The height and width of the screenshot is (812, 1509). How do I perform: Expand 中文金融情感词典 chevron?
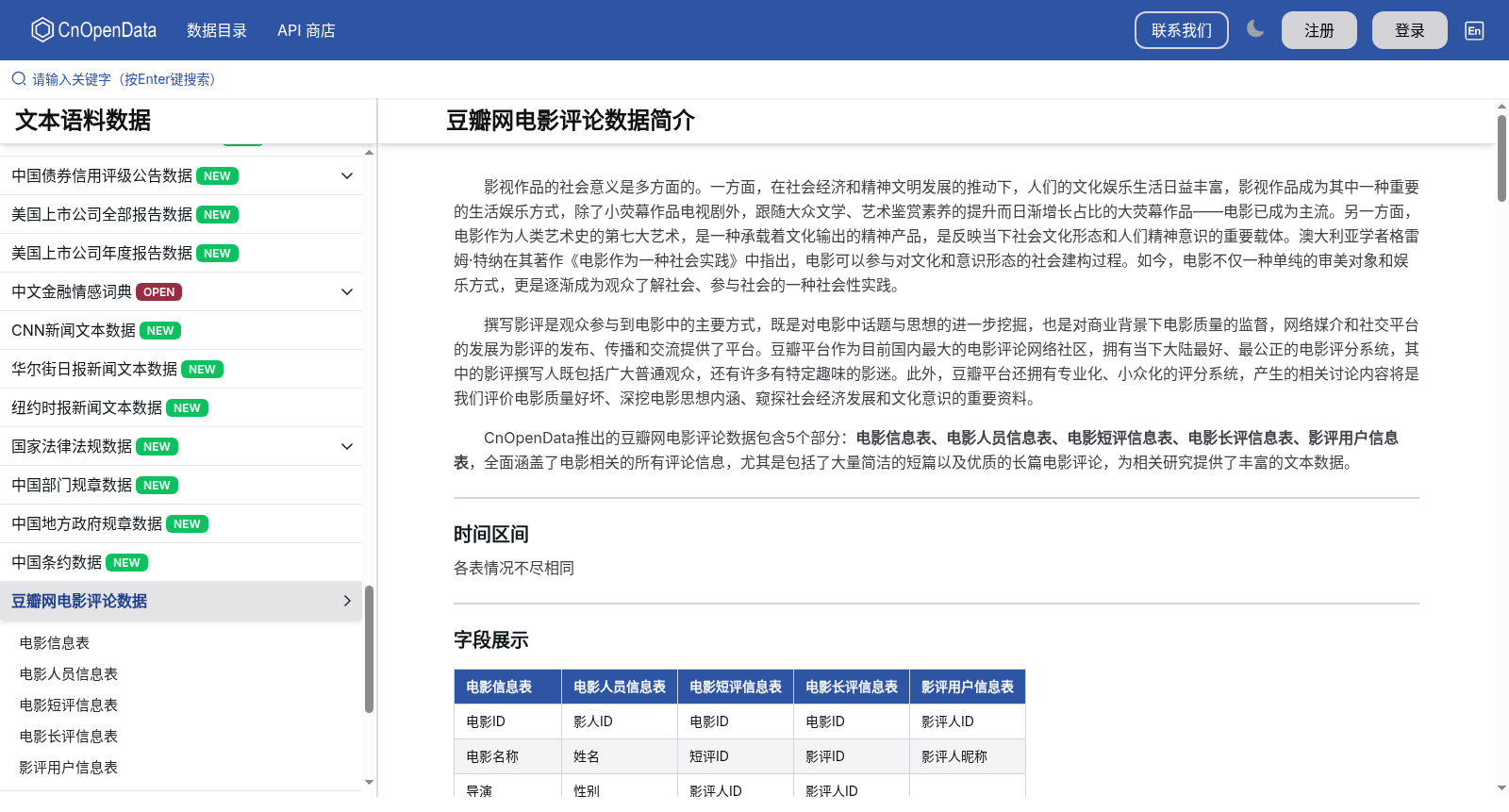tap(347, 292)
